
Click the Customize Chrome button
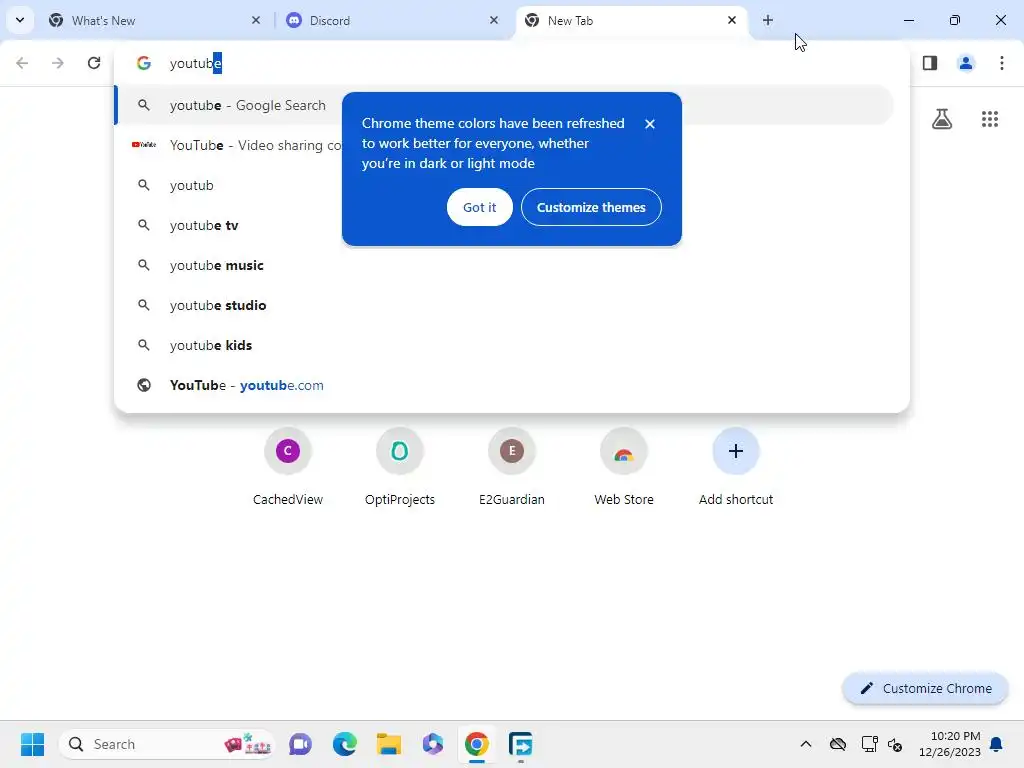pos(925,688)
